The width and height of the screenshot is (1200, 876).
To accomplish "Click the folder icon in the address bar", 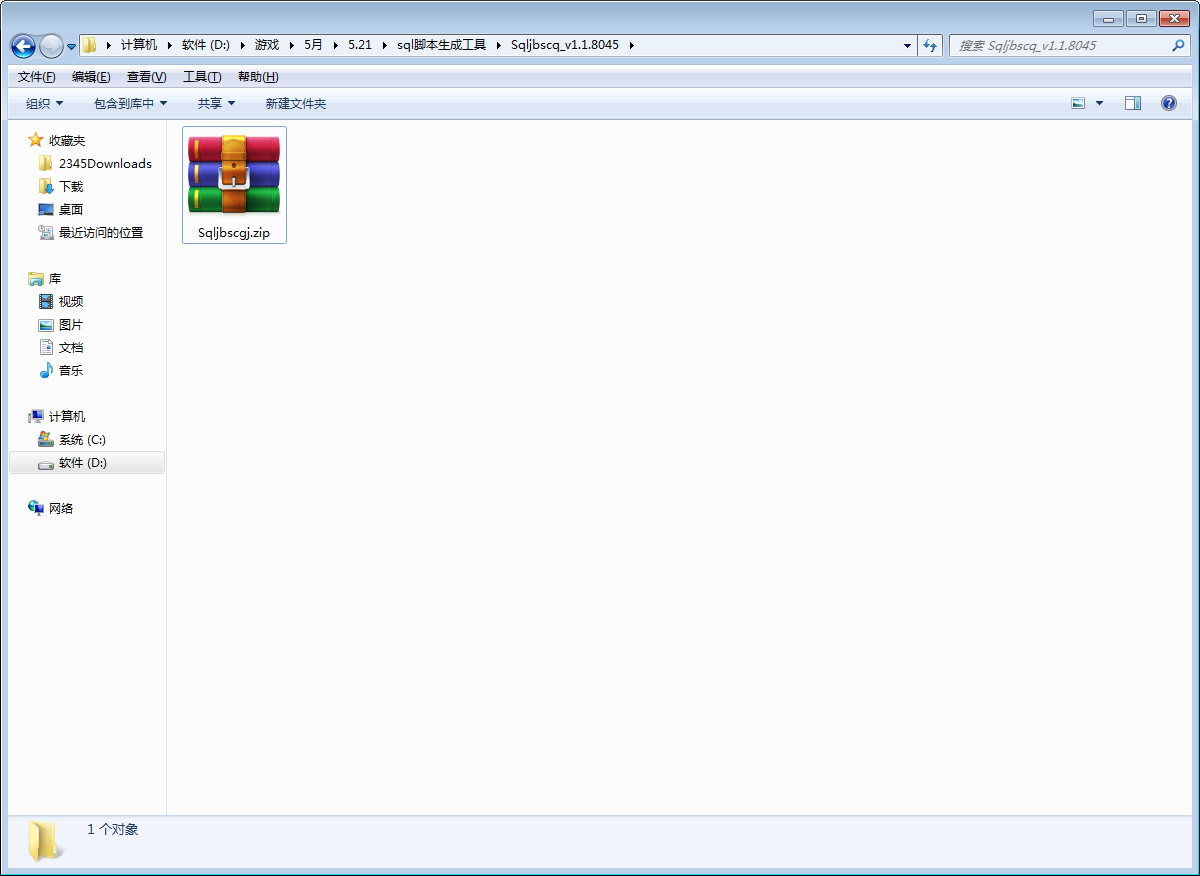I will pos(90,45).
